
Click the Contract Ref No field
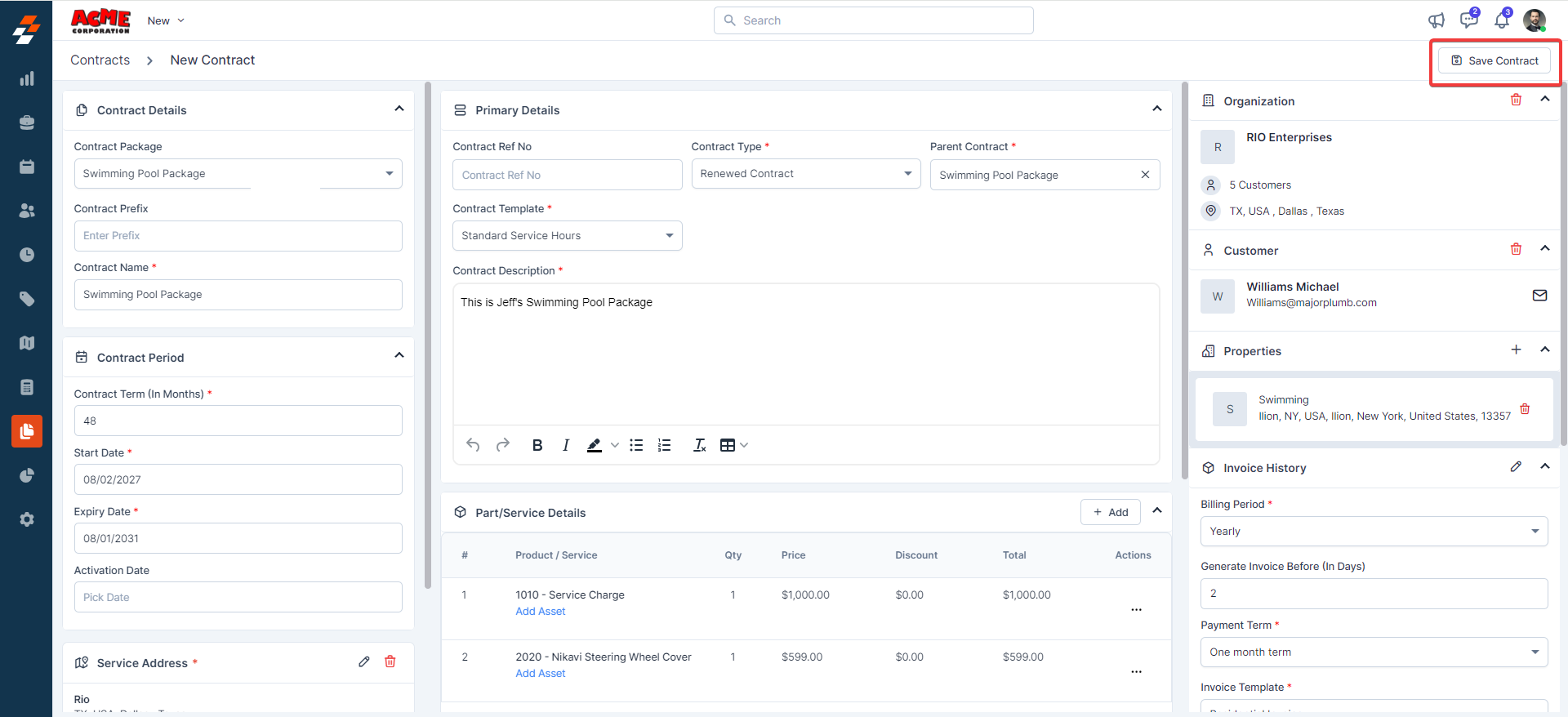click(x=567, y=175)
